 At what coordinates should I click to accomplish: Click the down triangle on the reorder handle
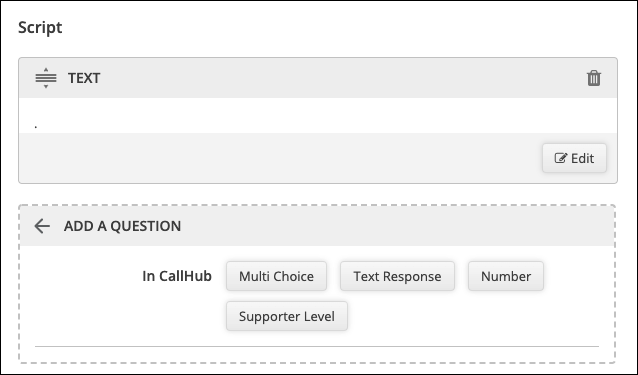[x=46, y=87]
